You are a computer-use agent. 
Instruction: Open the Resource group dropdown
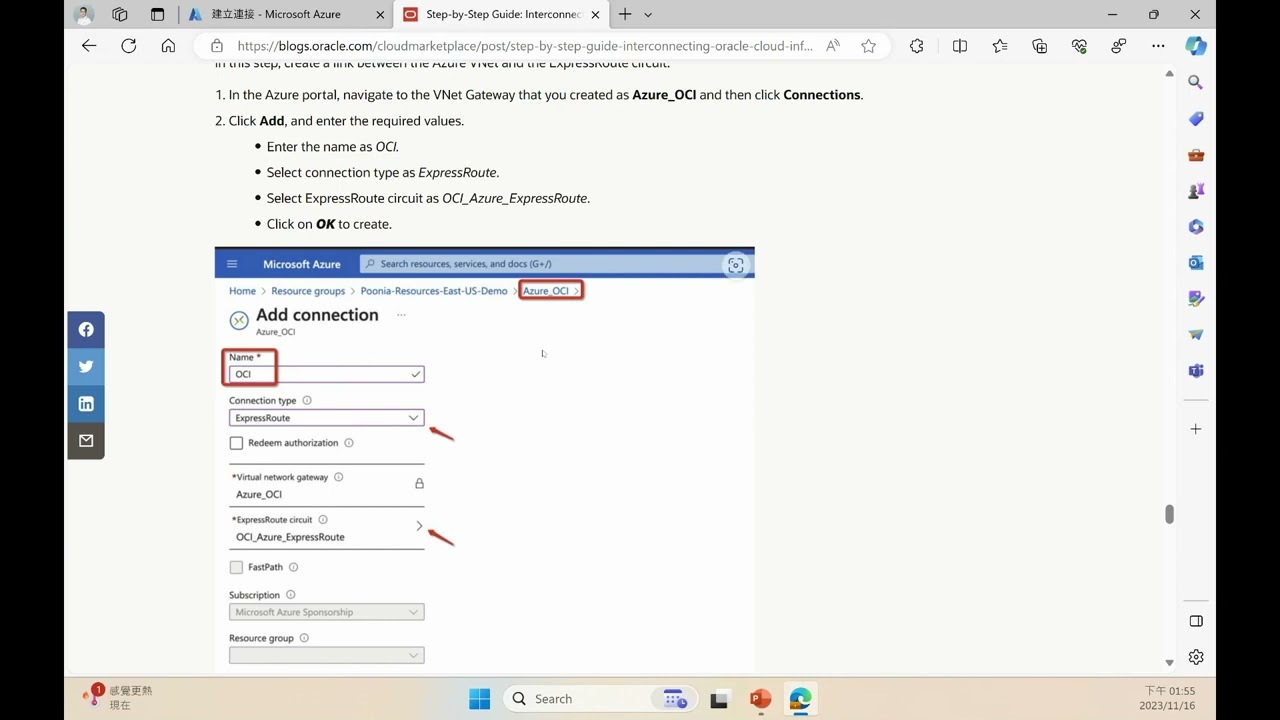(326, 655)
